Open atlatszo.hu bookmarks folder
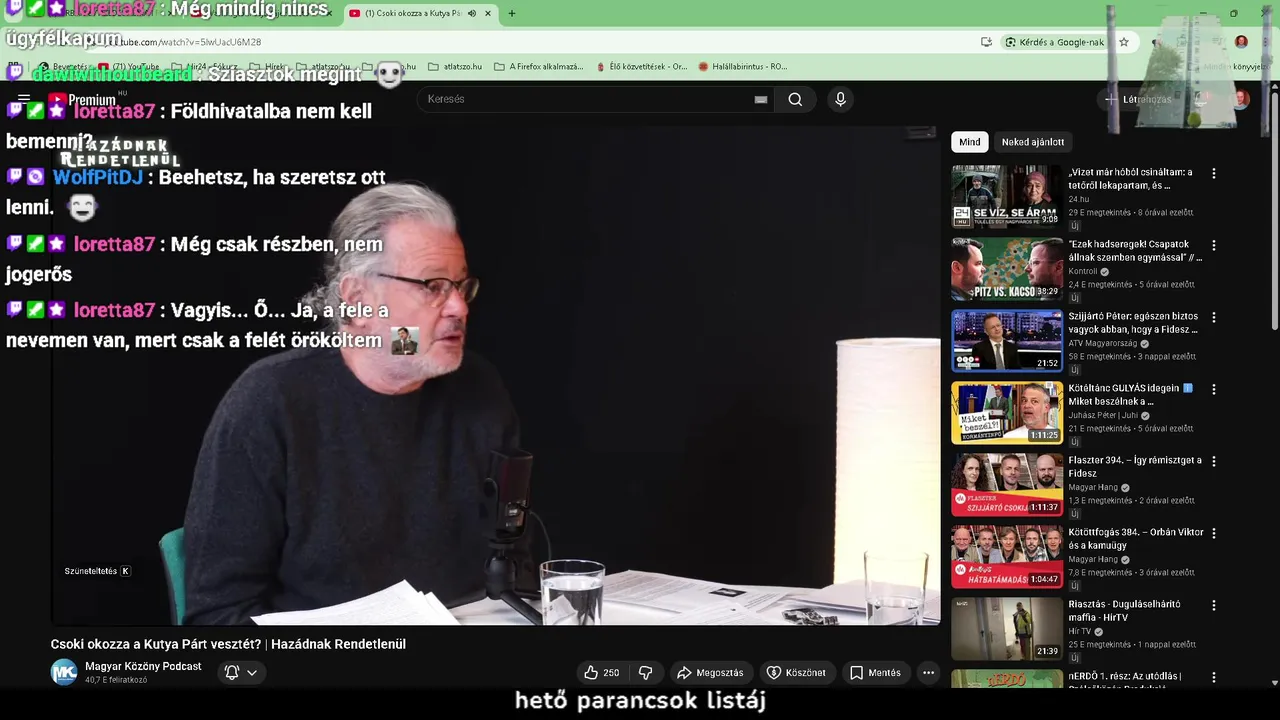This screenshot has width=1280, height=720. (x=455, y=67)
